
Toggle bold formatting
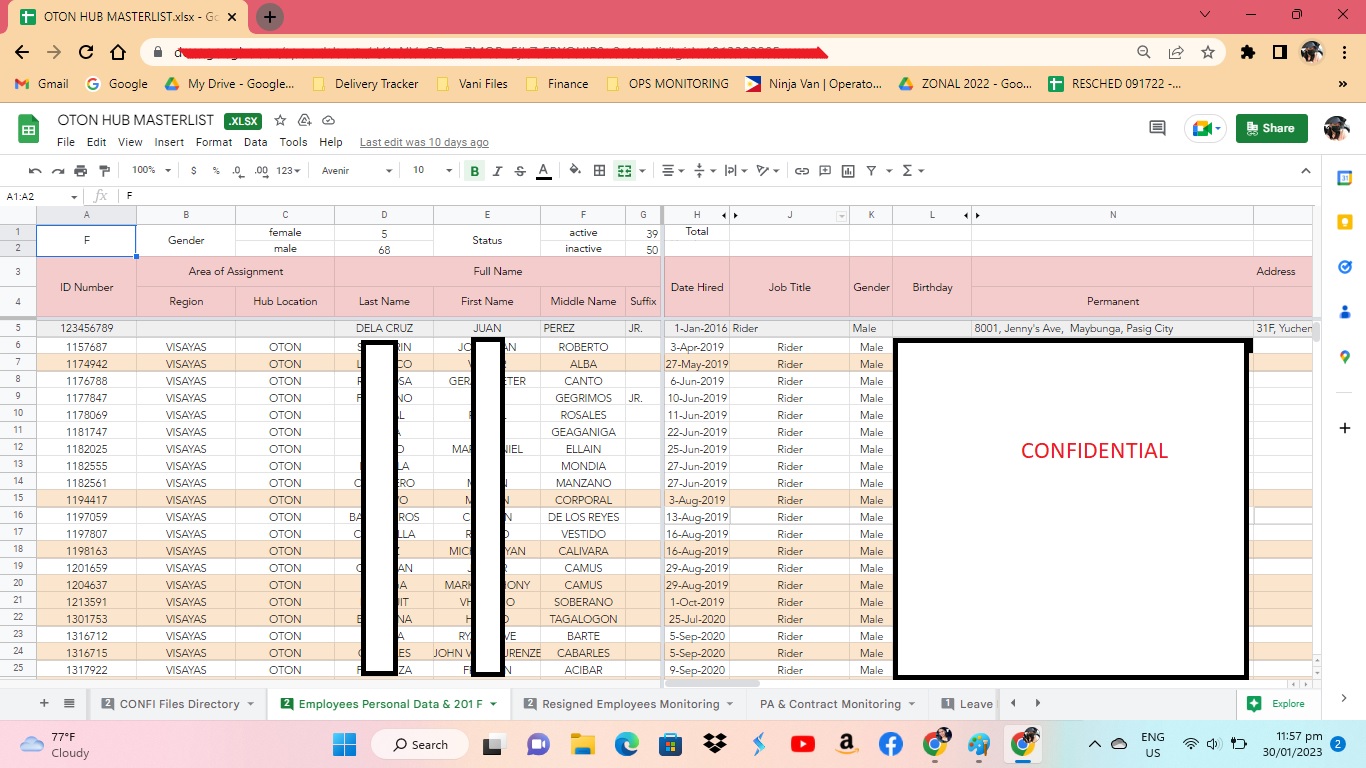coord(474,171)
